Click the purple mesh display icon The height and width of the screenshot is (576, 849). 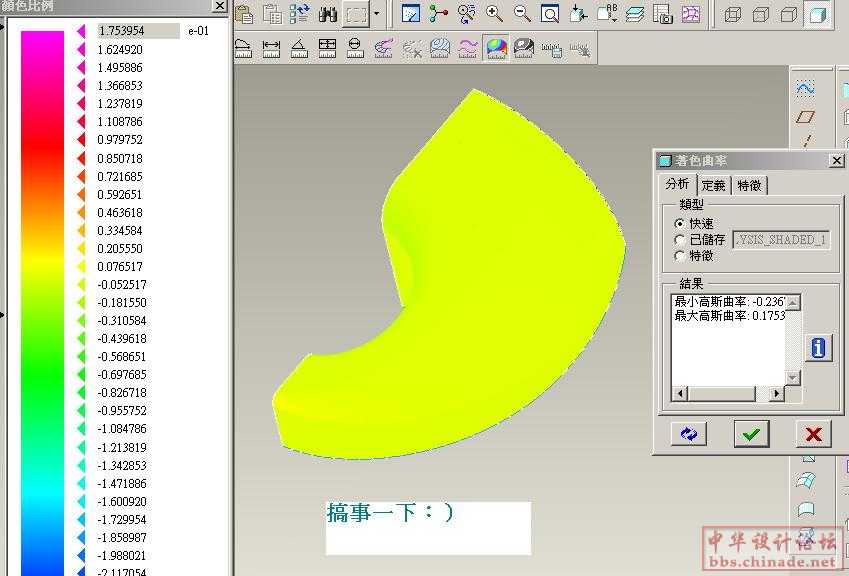coord(691,14)
